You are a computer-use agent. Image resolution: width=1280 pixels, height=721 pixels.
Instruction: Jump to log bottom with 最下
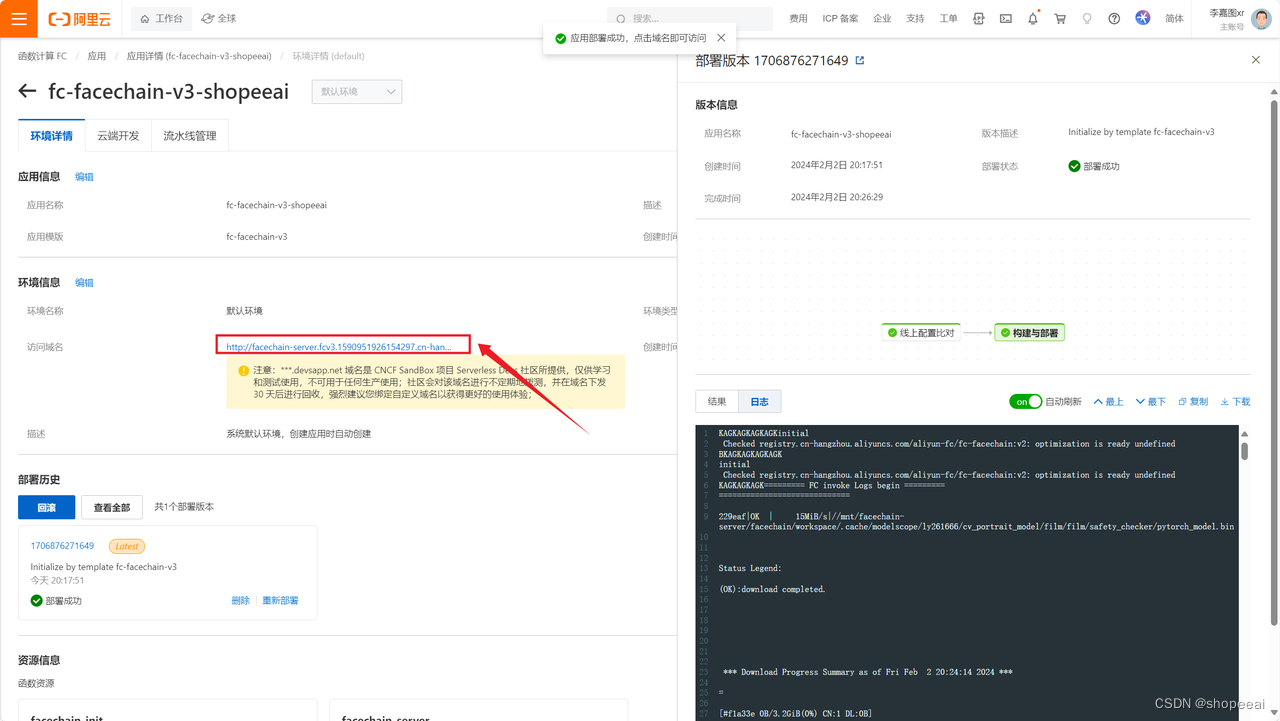tap(1151, 401)
